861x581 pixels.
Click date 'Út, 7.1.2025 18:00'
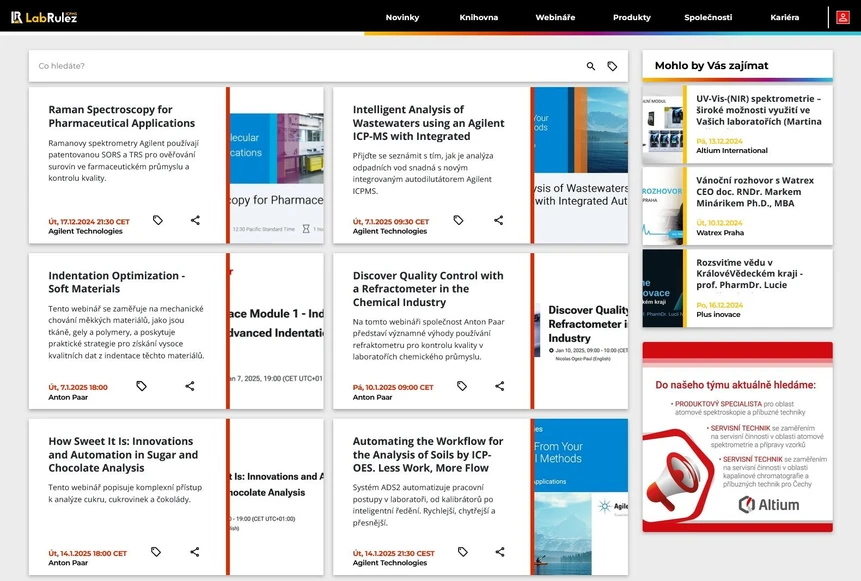tap(78, 388)
